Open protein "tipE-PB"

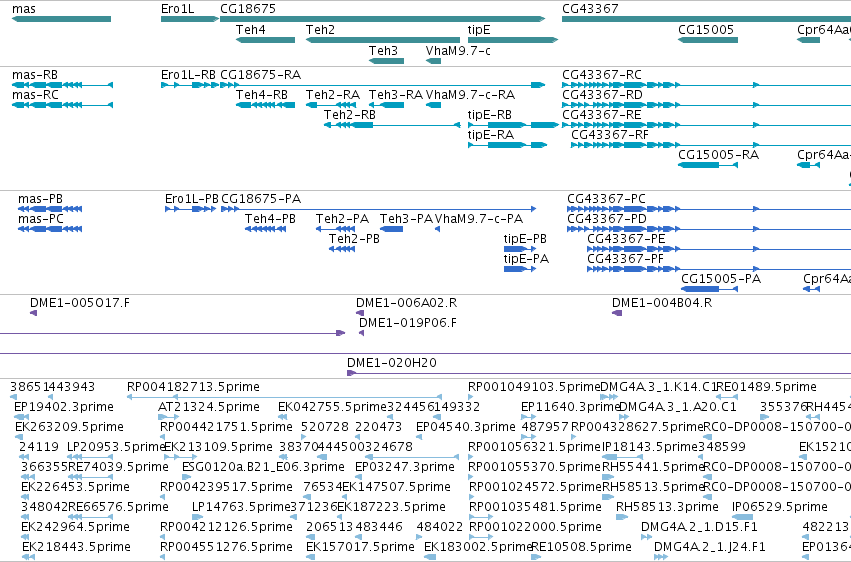coord(525,239)
